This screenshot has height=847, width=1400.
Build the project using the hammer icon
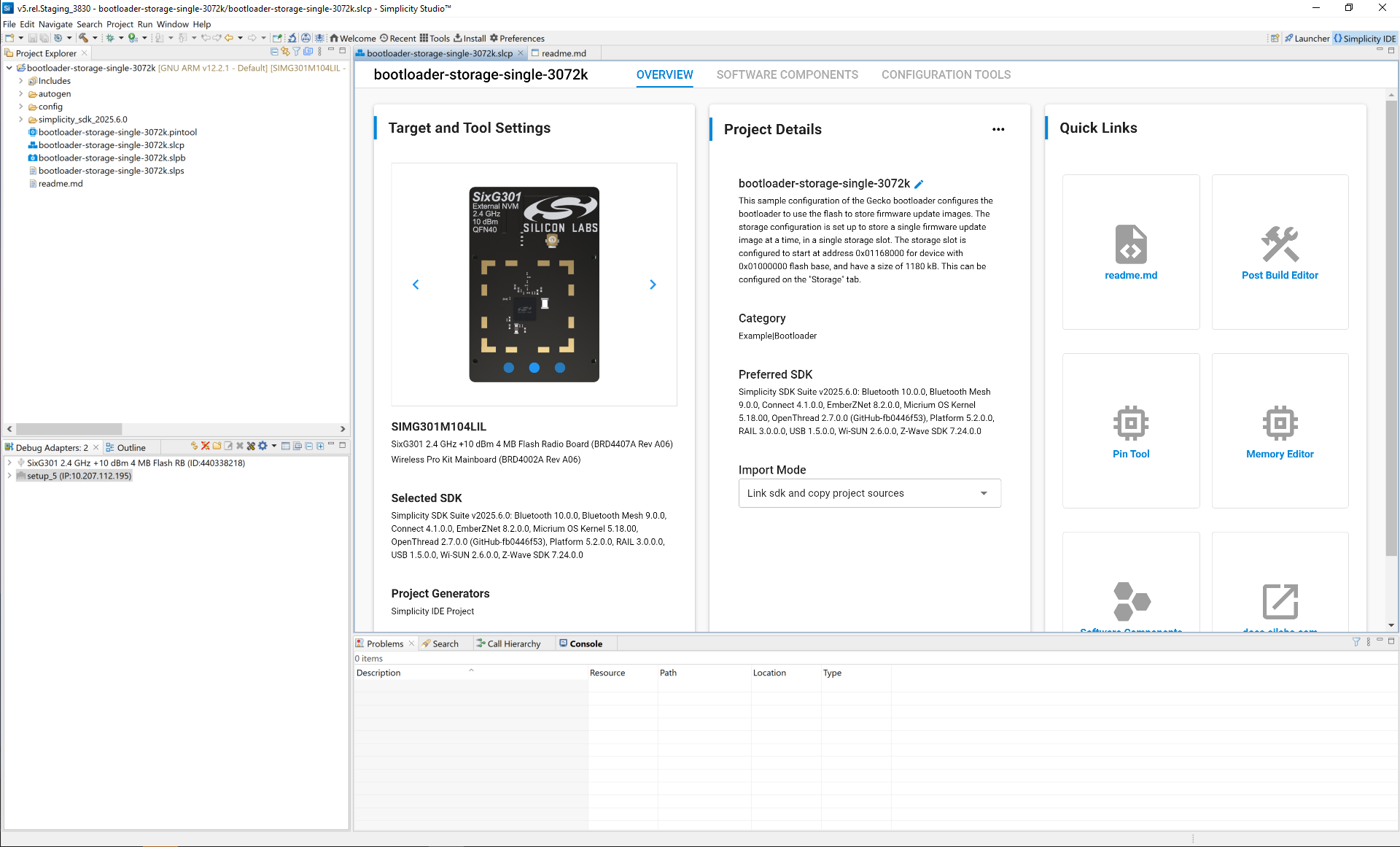(x=84, y=38)
